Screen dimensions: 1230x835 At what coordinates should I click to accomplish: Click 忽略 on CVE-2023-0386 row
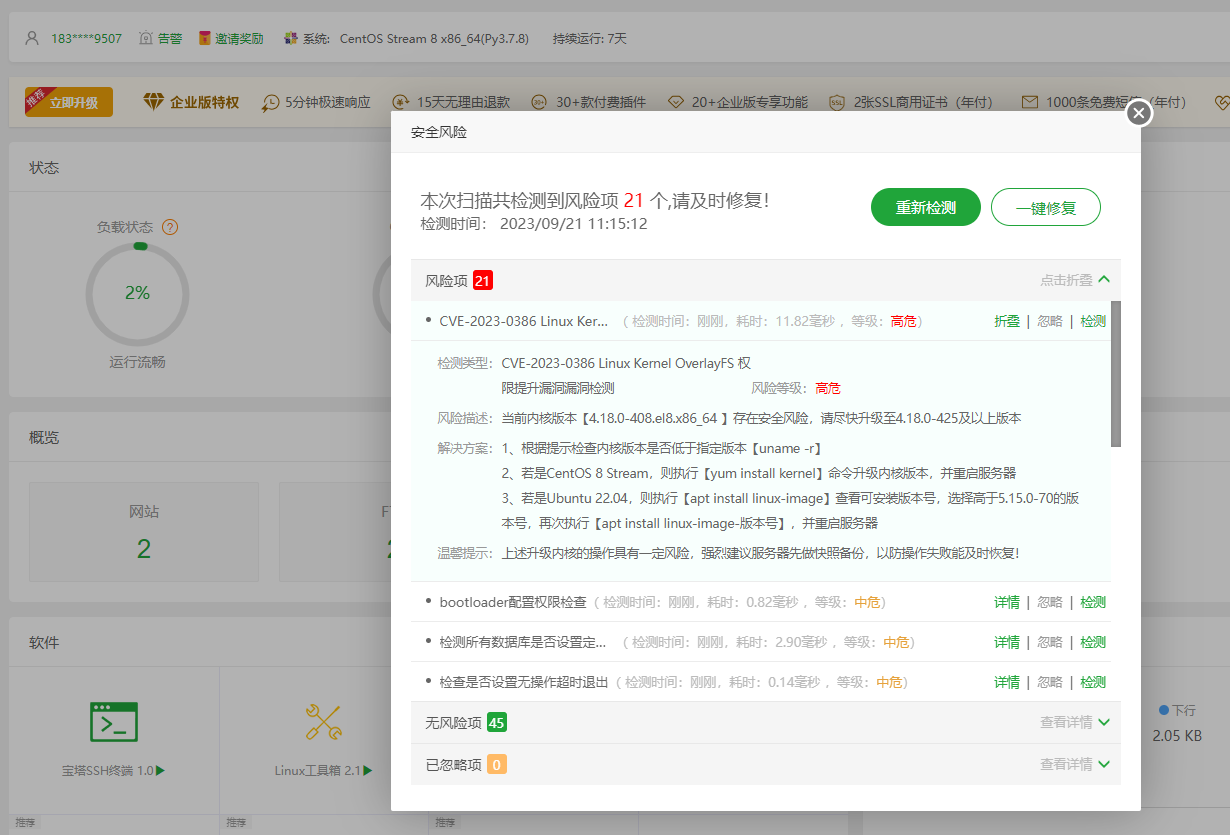point(1050,321)
